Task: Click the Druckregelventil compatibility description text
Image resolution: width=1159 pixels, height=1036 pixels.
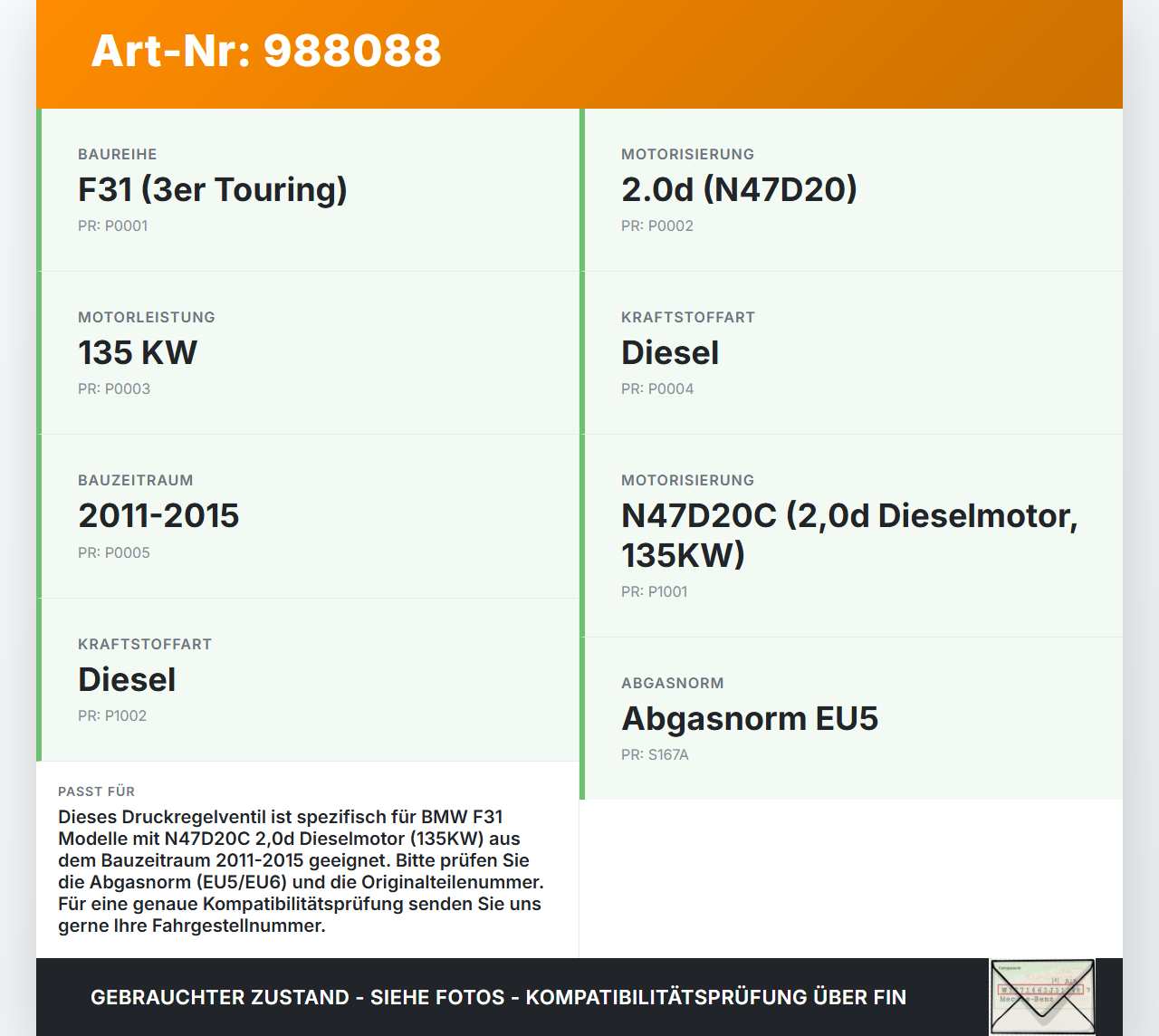Action: coord(301,871)
